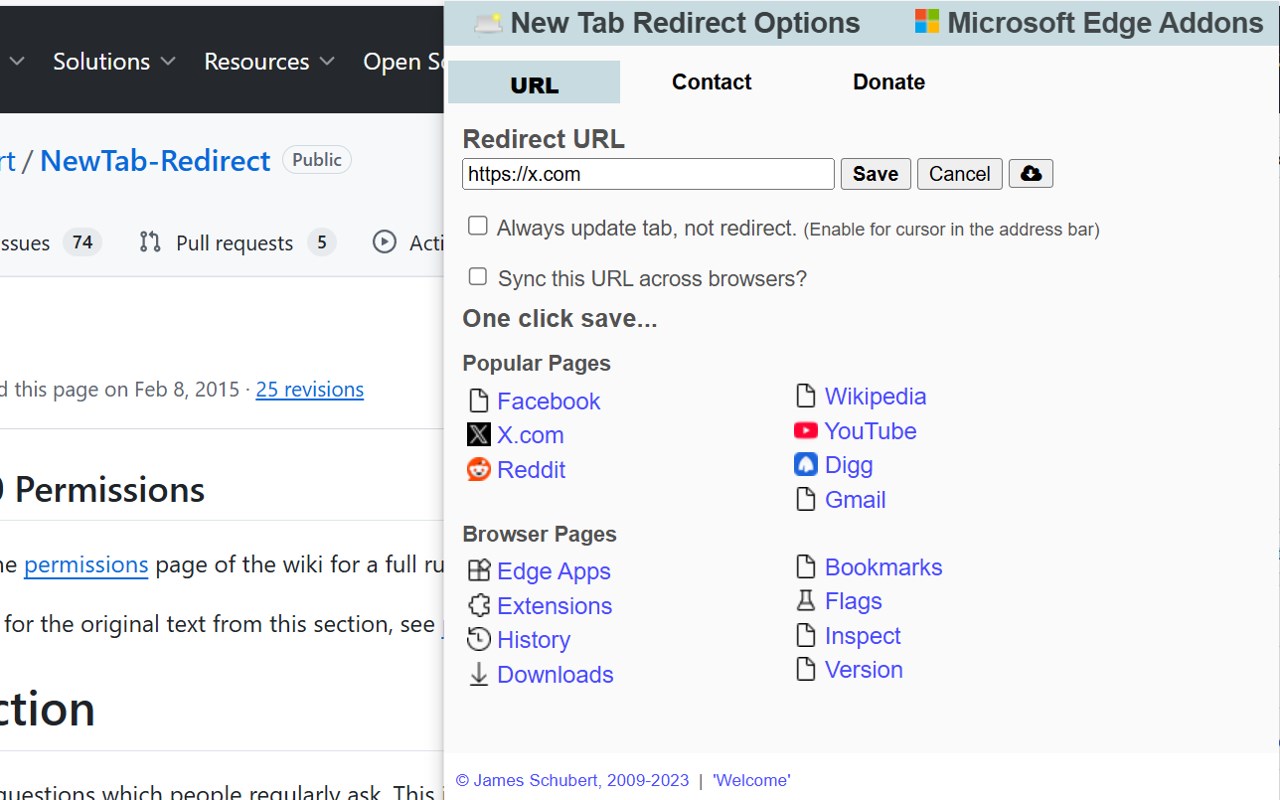This screenshot has width=1280, height=800.
Task: Switch to the Contact tab
Action: tap(711, 82)
